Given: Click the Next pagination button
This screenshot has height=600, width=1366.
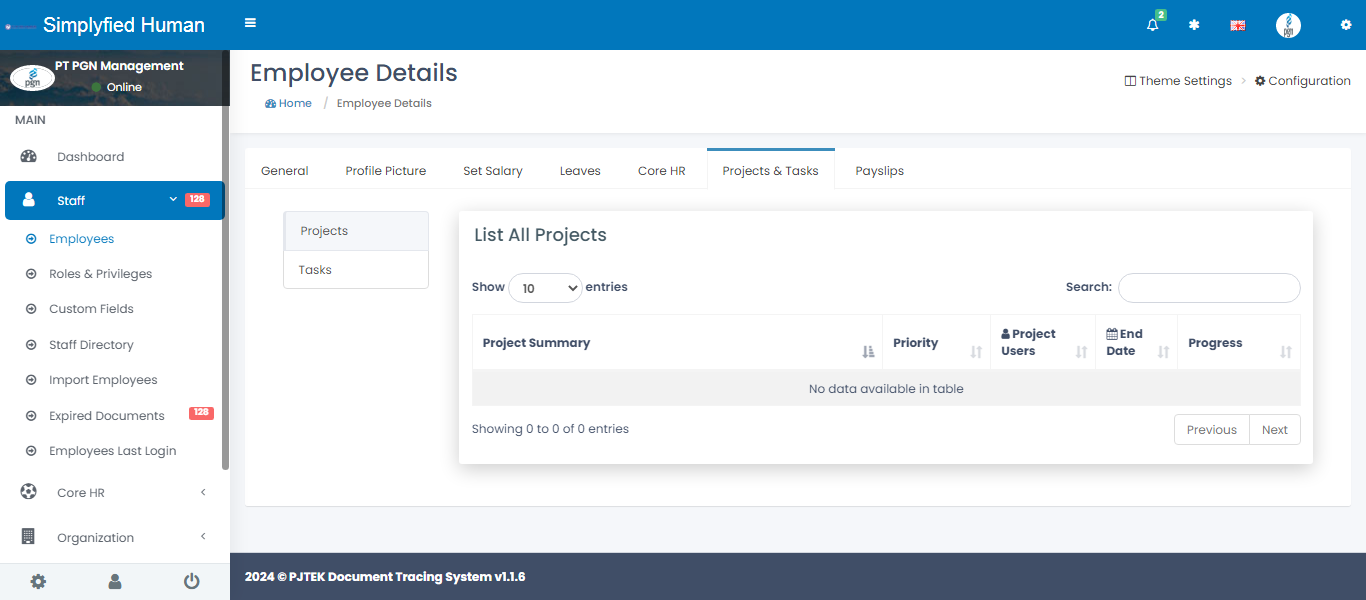Looking at the screenshot, I should (x=1274, y=430).
